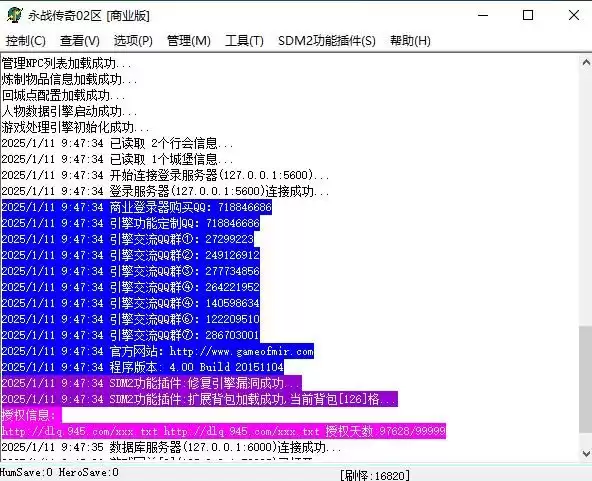This screenshot has height=481, width=592.
Task: Open the SDM2功能插件(S) menu
Action: (x=327, y=40)
